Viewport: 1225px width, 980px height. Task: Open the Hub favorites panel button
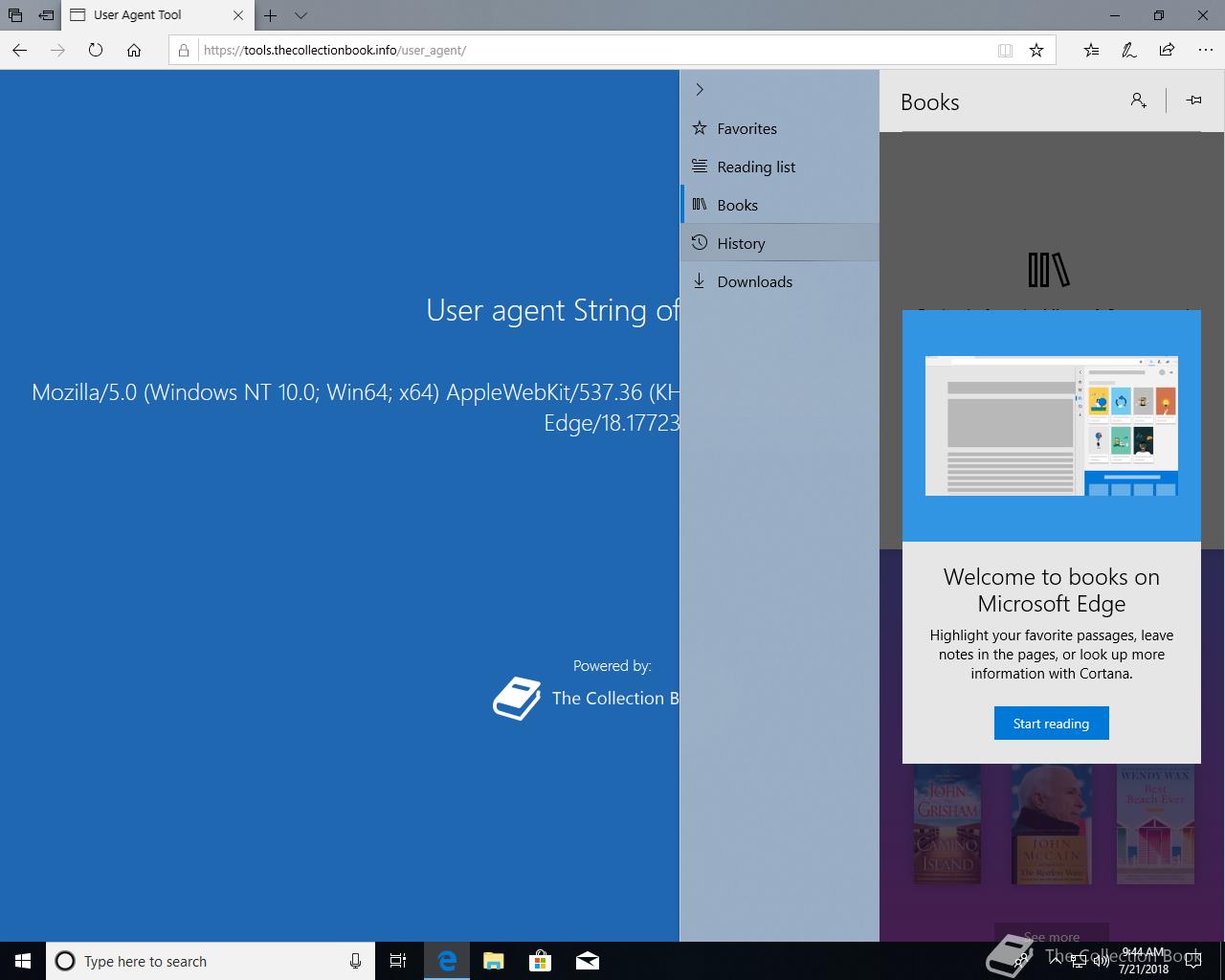1091,50
